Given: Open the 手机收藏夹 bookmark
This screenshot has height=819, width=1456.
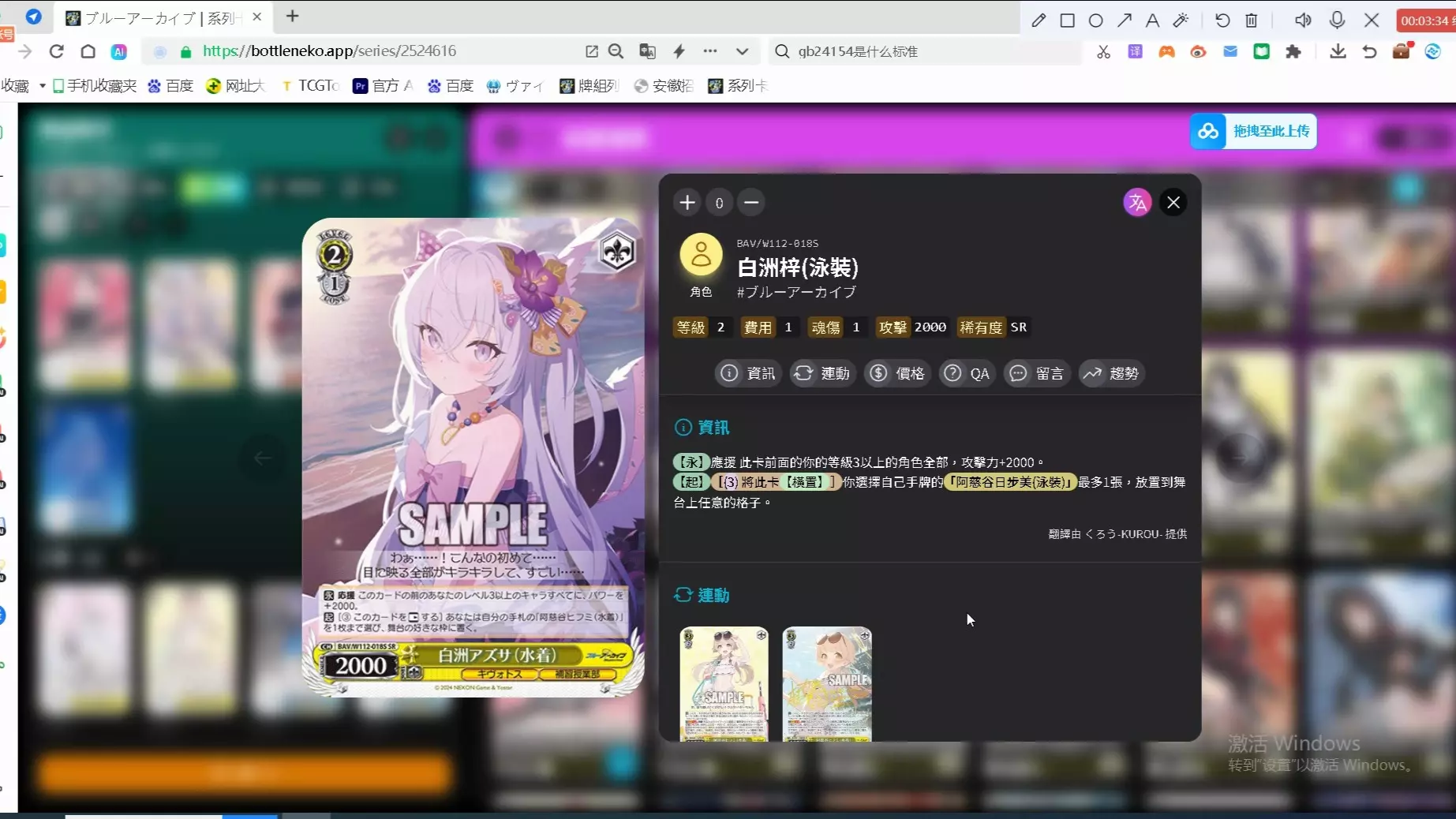Looking at the screenshot, I should pyautogui.click(x=95, y=85).
